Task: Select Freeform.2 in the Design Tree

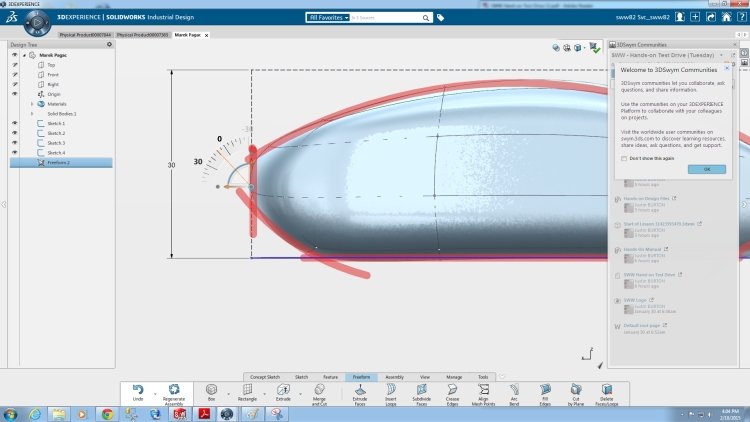Action: [58, 162]
